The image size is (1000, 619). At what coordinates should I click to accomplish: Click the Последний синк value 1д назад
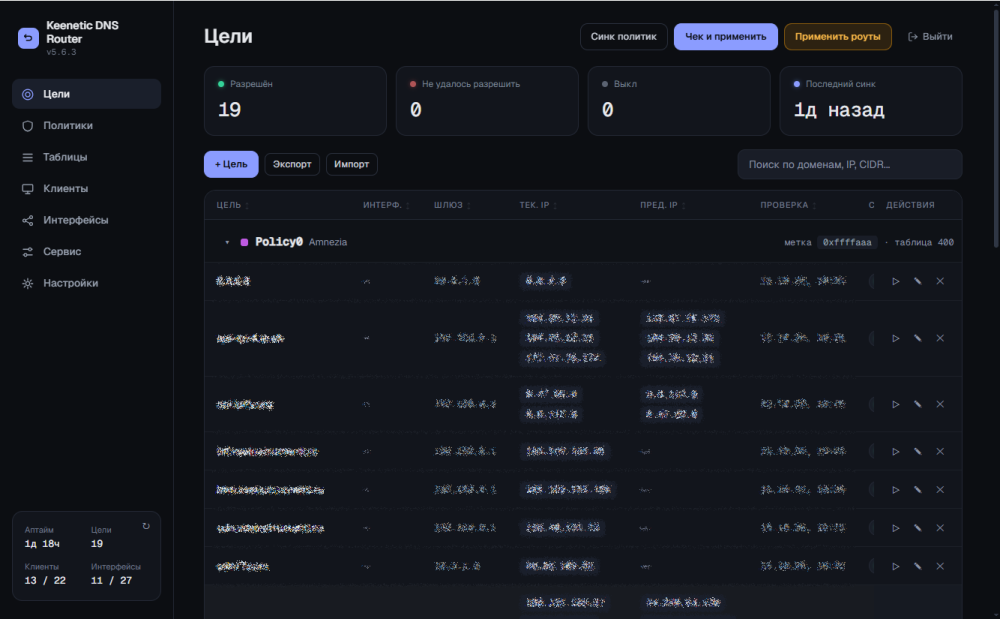(x=839, y=110)
